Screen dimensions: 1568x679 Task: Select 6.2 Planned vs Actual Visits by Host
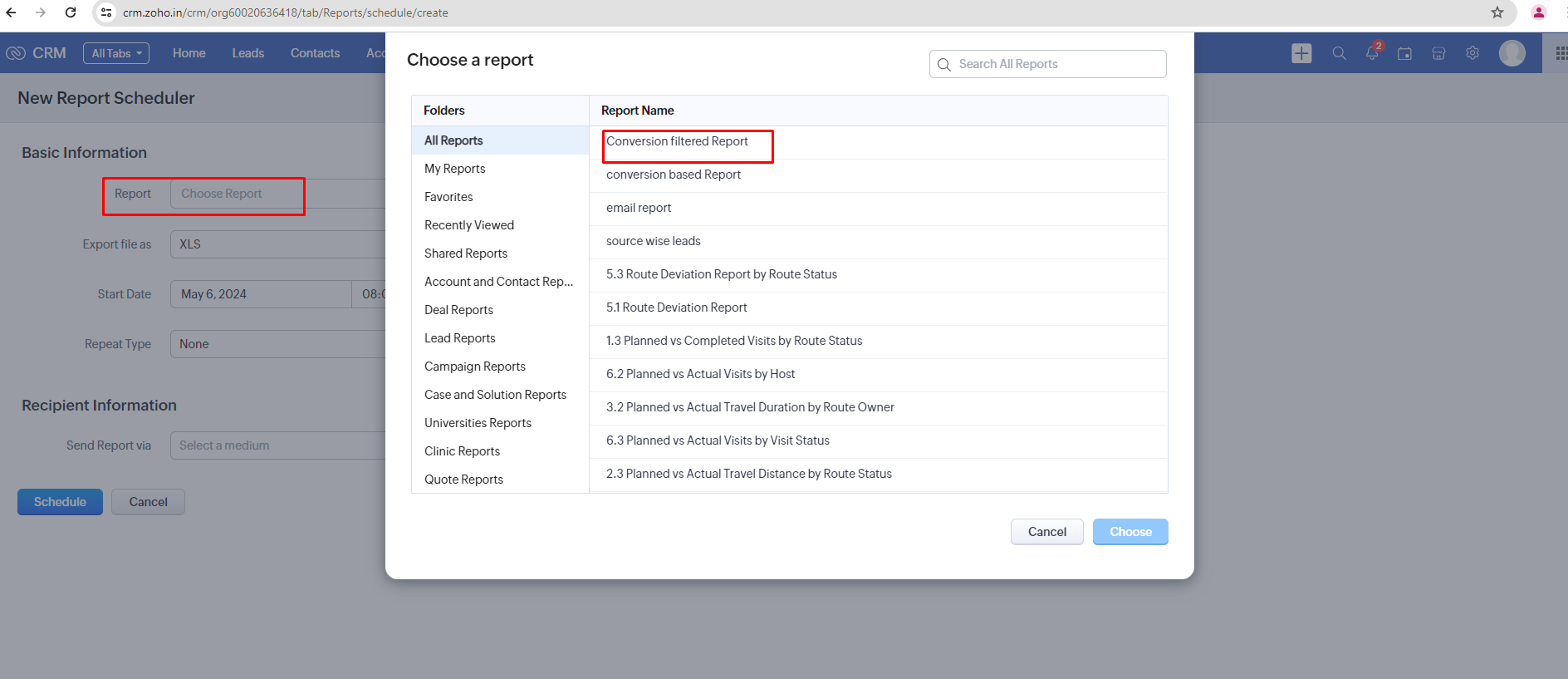tap(879, 375)
